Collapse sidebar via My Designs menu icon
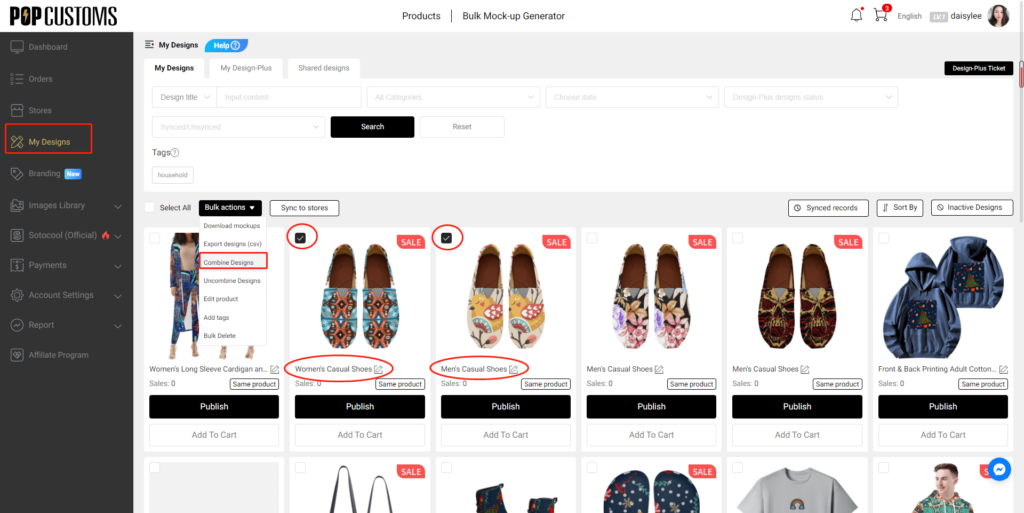 149,45
